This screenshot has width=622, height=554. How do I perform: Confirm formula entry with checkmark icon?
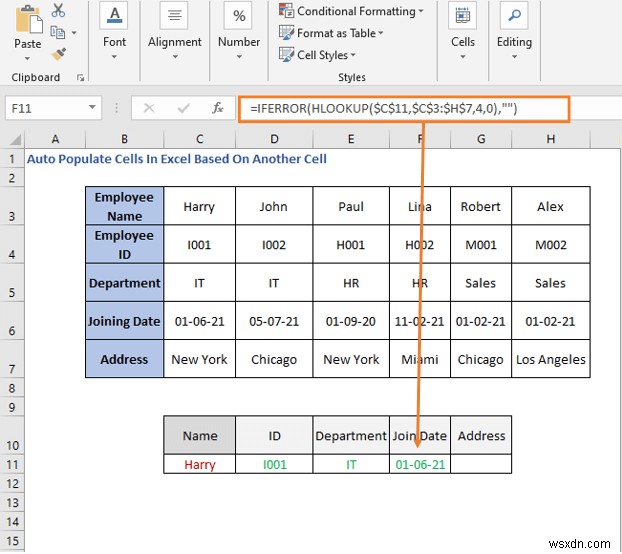point(183,108)
